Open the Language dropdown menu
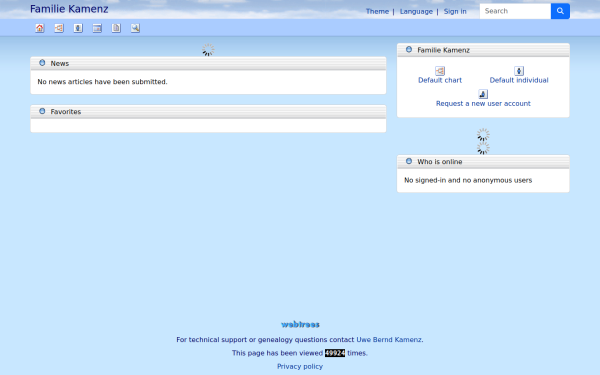 pos(416,11)
